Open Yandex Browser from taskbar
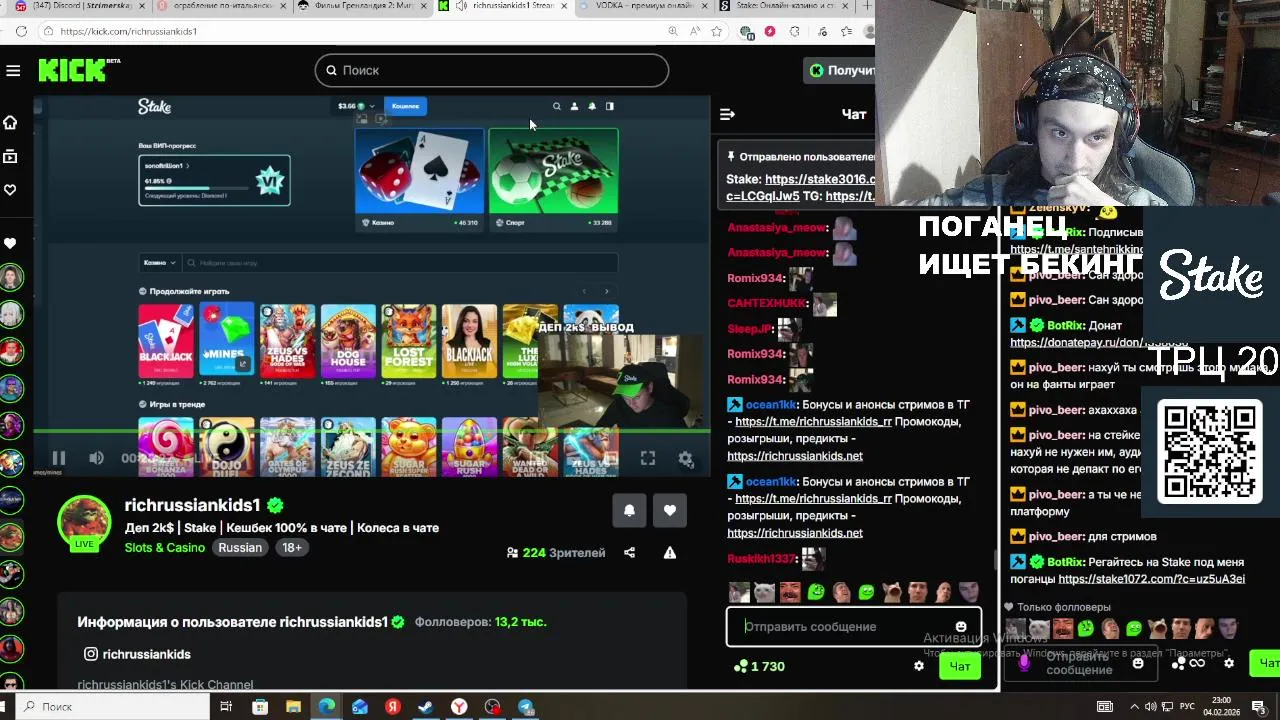 point(459,707)
